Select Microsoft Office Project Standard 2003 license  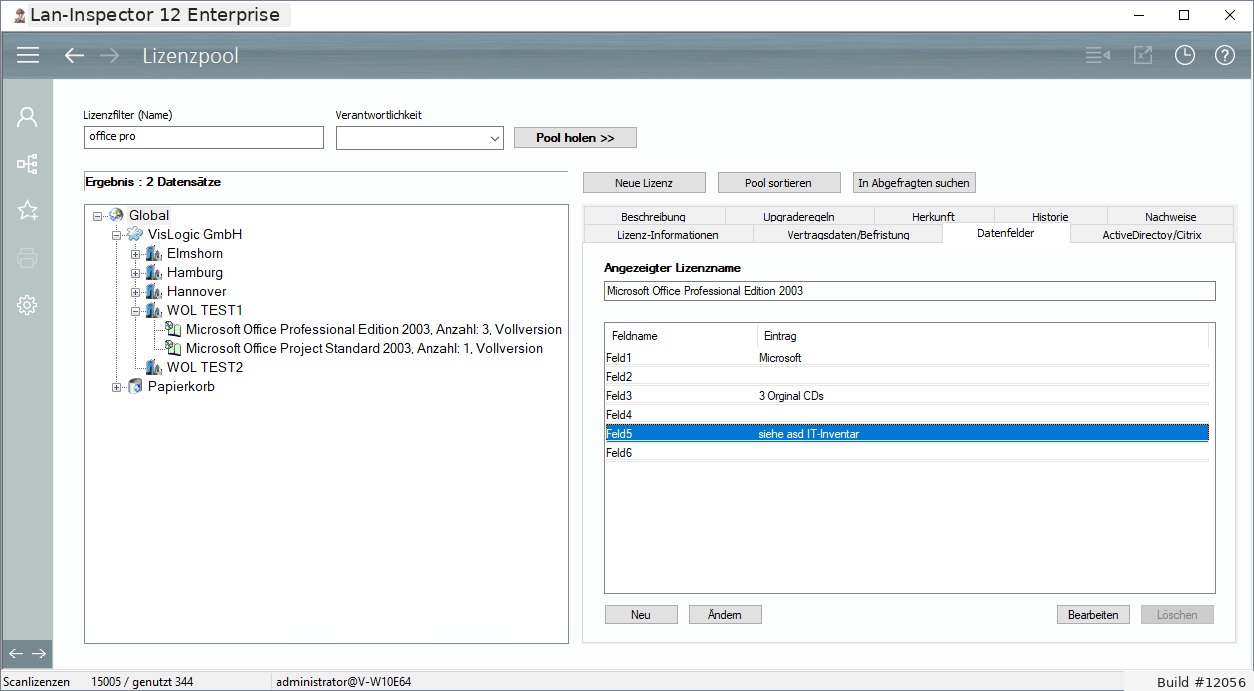pyautogui.click(x=364, y=348)
